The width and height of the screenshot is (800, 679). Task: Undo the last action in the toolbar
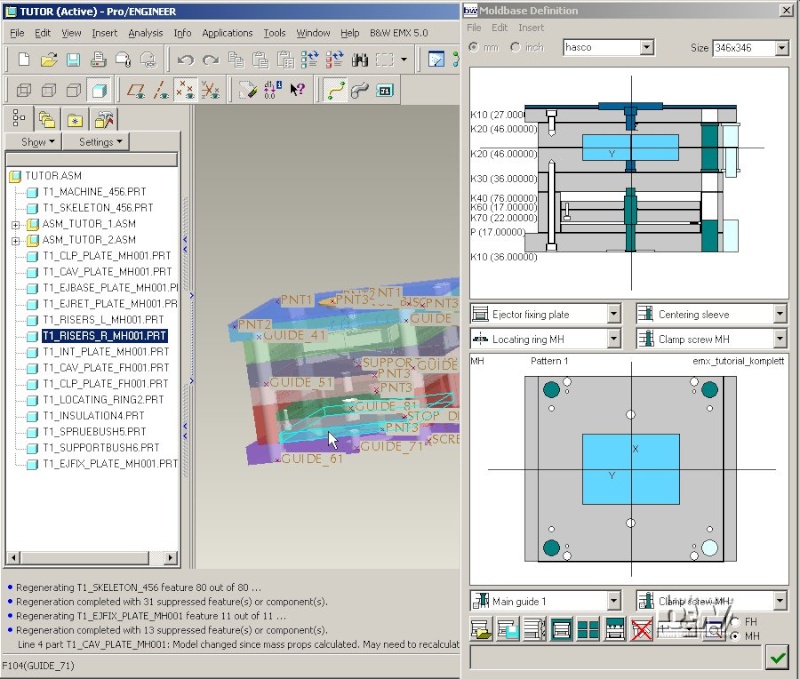coord(186,60)
